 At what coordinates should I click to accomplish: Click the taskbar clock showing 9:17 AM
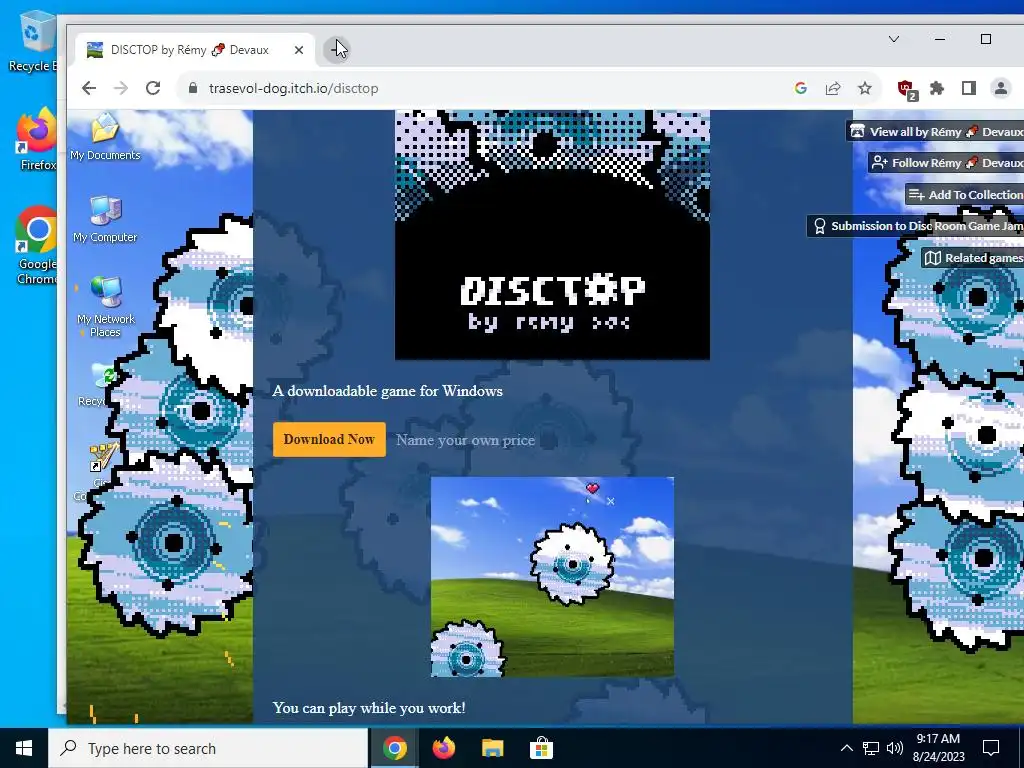tap(938, 748)
